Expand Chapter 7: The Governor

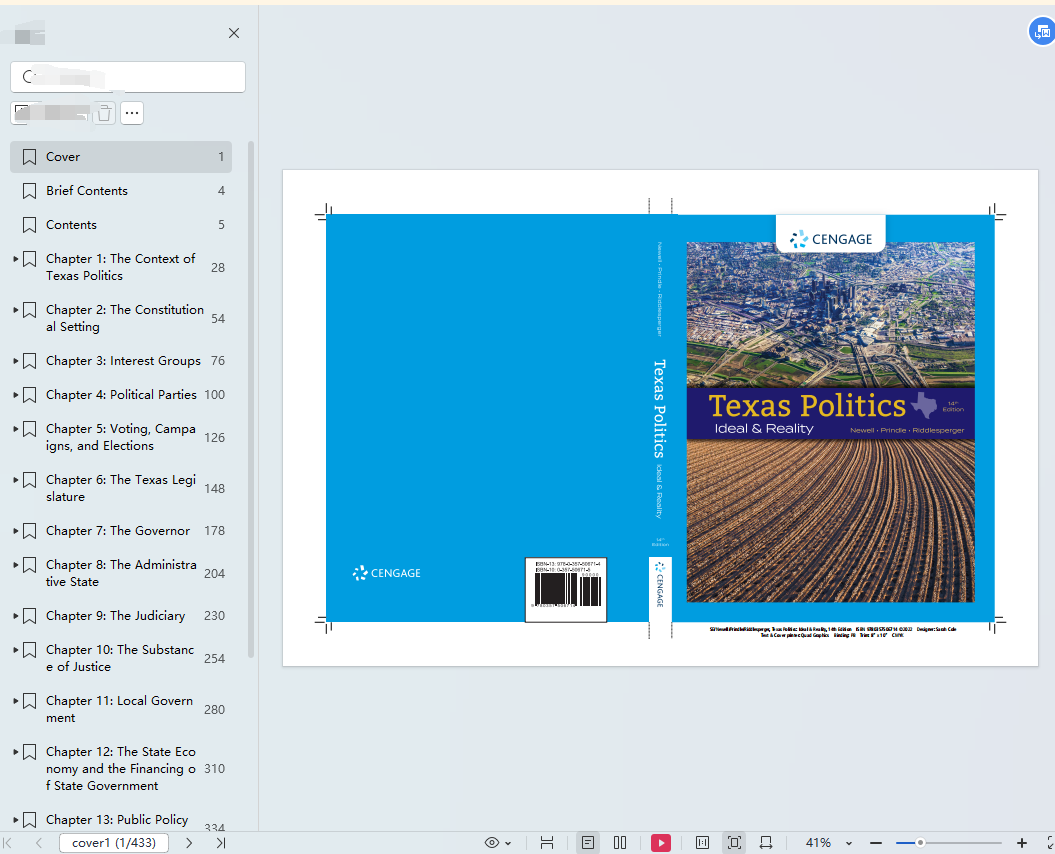click(15, 531)
